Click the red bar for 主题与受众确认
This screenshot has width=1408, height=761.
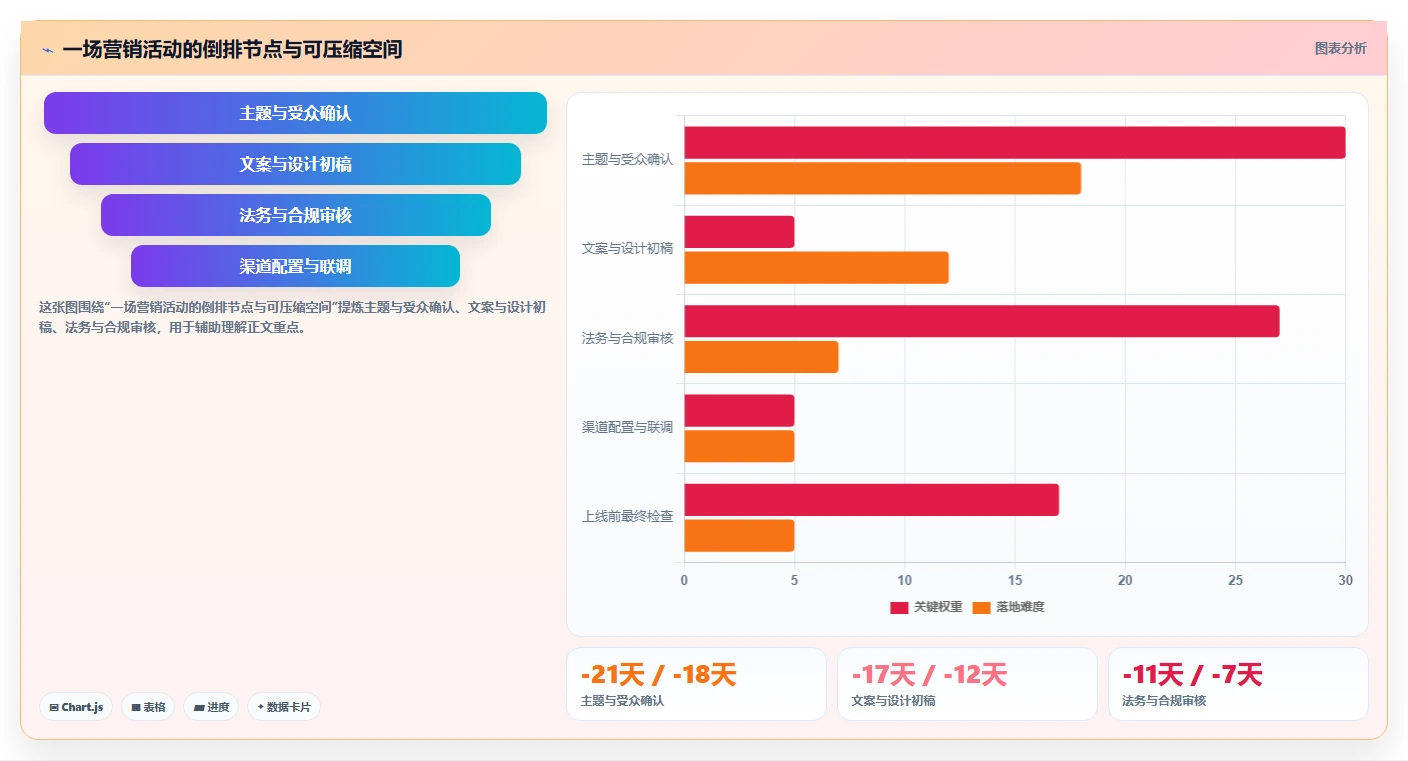pyautogui.click(x=1014, y=142)
